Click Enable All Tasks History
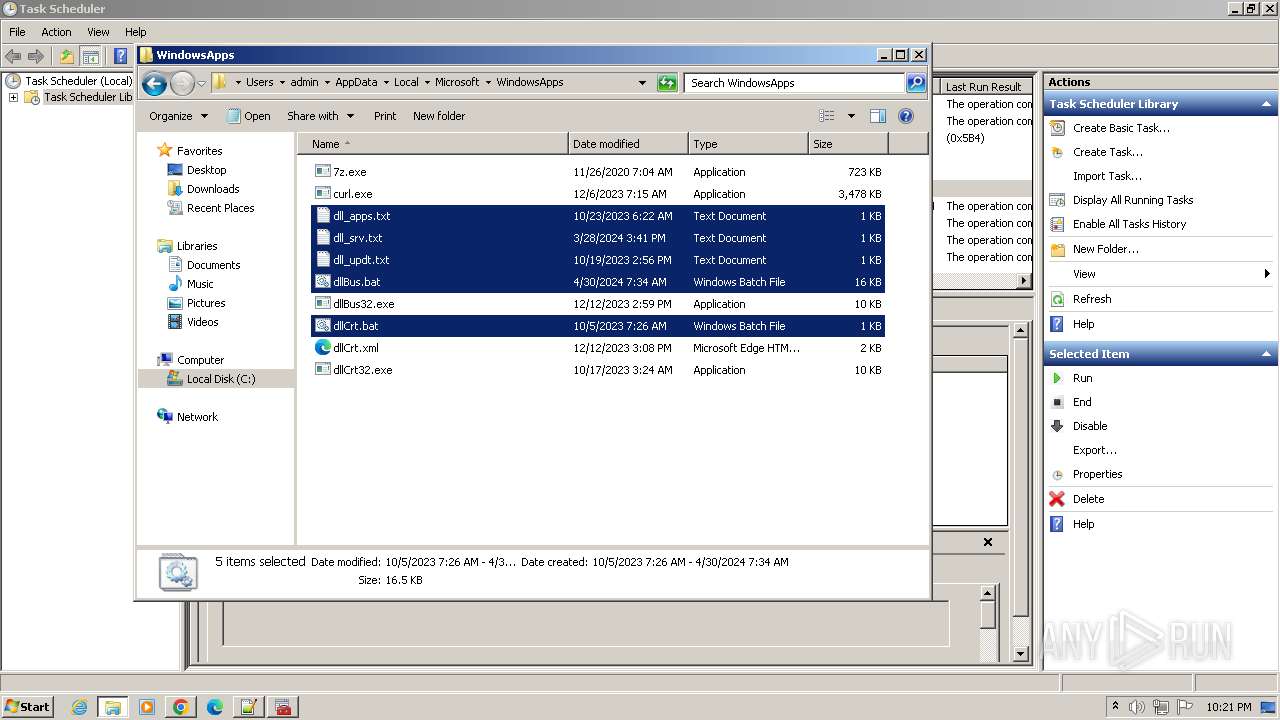The image size is (1280, 720). coord(1129,224)
